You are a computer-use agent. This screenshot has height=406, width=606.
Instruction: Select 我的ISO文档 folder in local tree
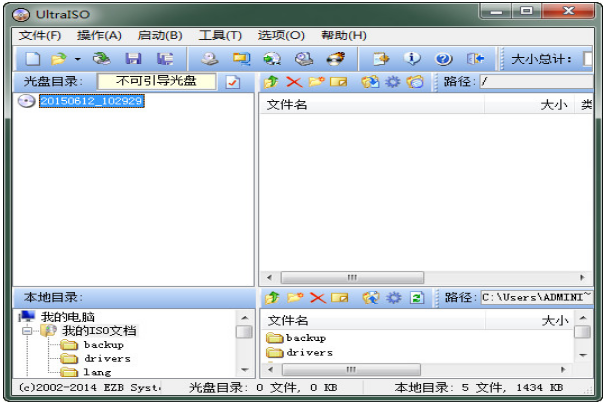point(99,331)
